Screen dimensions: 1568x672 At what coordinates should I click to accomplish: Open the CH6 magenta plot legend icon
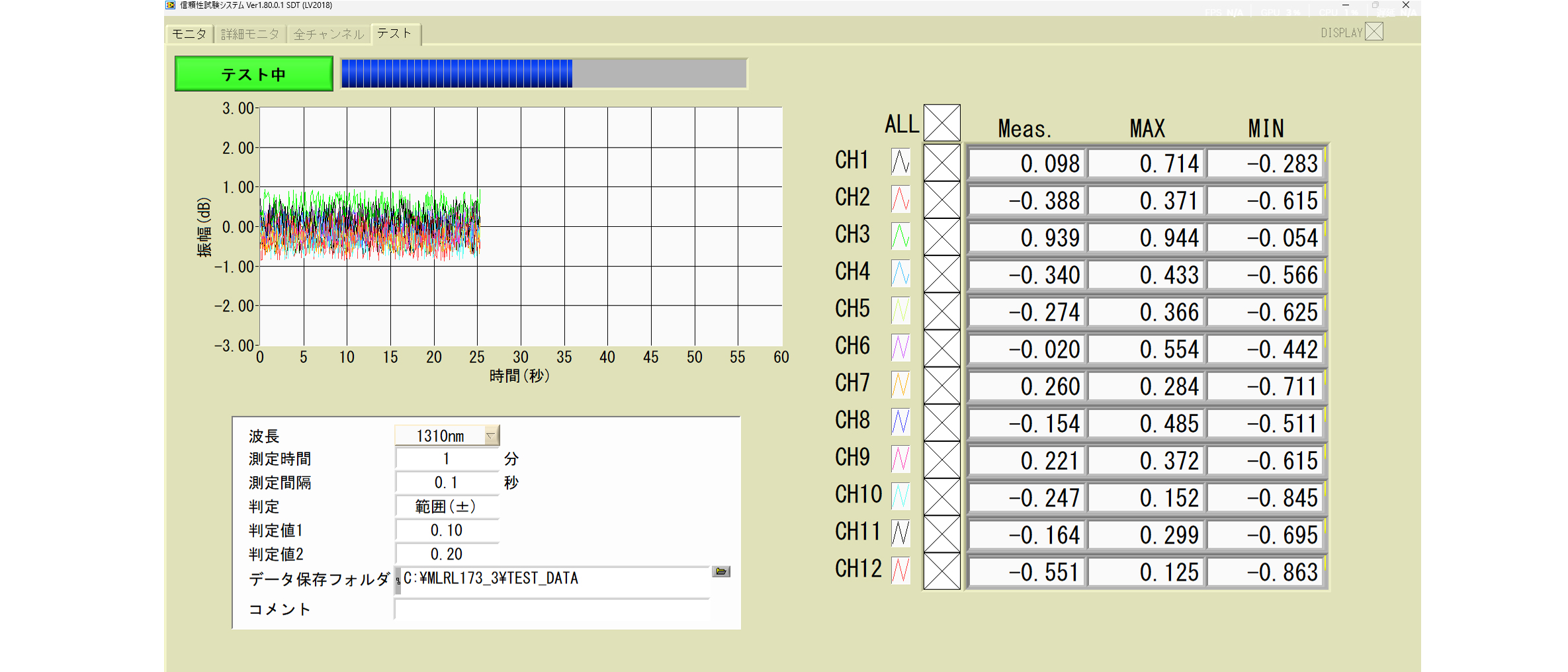[x=900, y=347]
